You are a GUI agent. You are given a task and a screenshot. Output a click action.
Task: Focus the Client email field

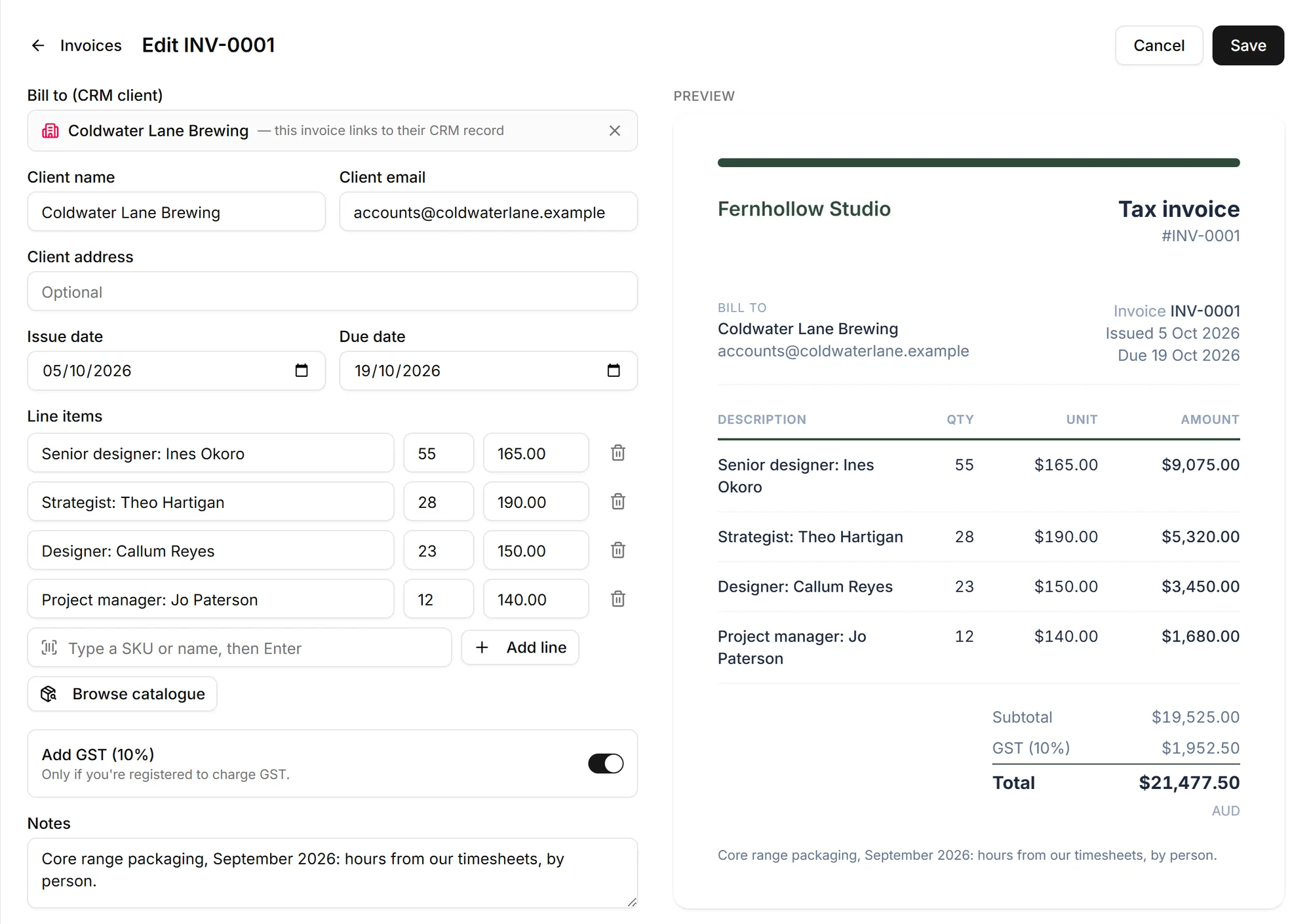488,212
